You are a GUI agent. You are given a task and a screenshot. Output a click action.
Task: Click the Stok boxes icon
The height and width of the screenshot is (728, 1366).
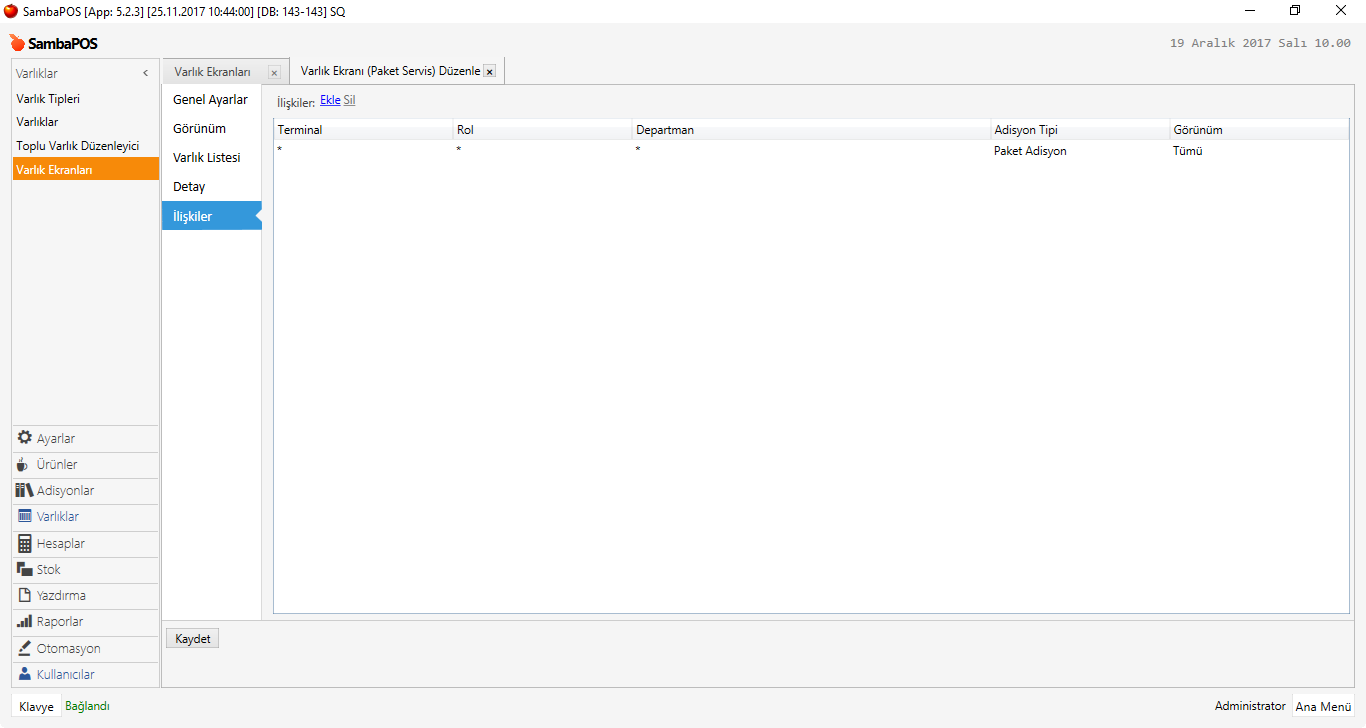25,569
